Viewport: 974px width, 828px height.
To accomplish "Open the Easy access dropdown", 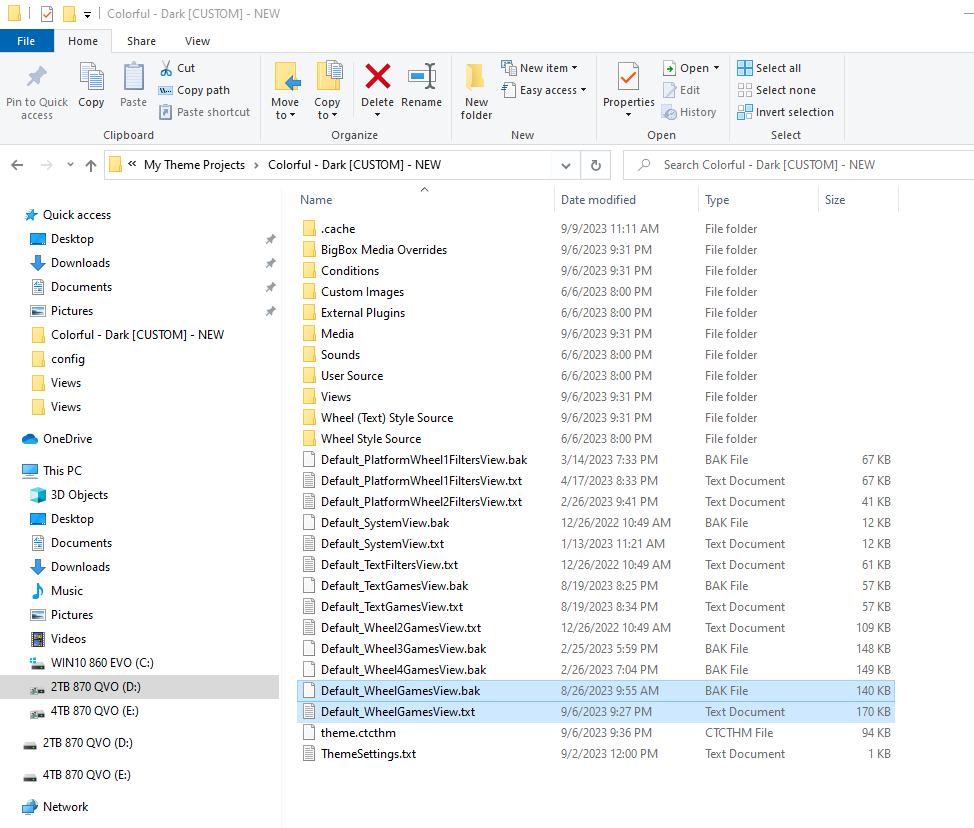I will click(544, 90).
